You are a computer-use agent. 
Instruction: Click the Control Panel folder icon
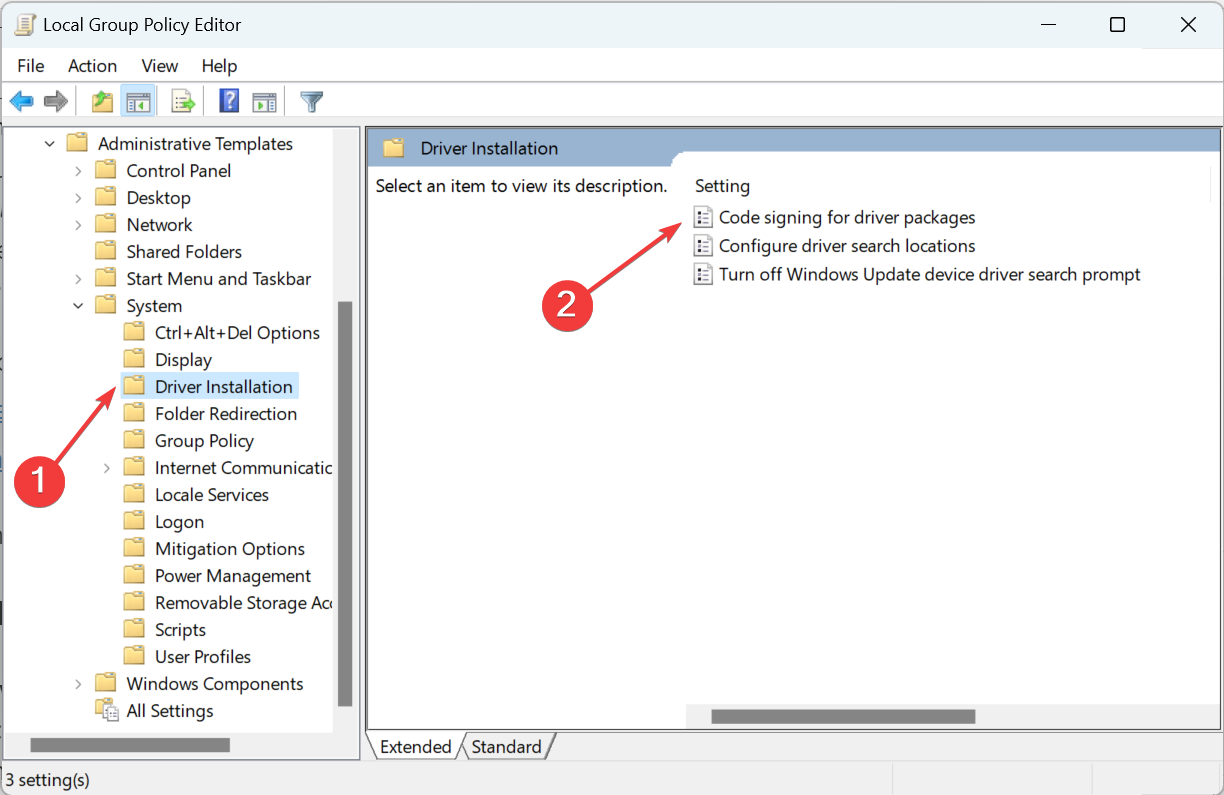click(x=106, y=170)
